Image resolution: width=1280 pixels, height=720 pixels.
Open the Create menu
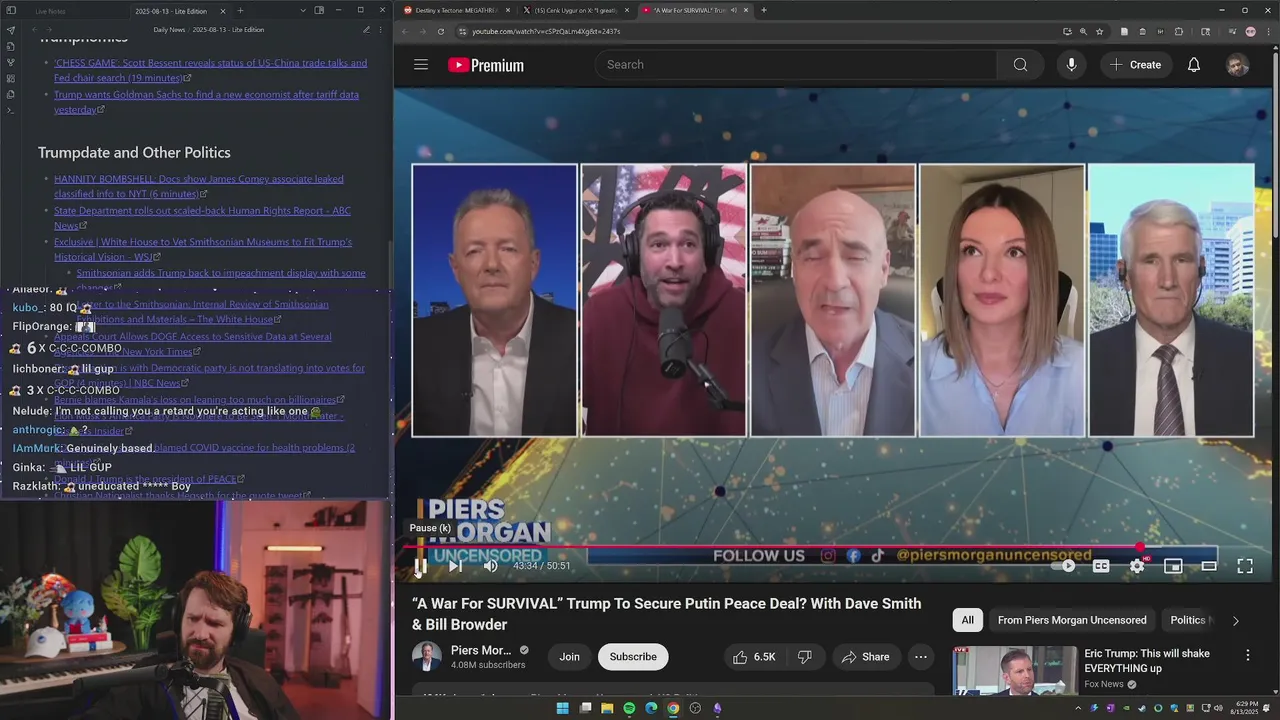(x=1135, y=65)
